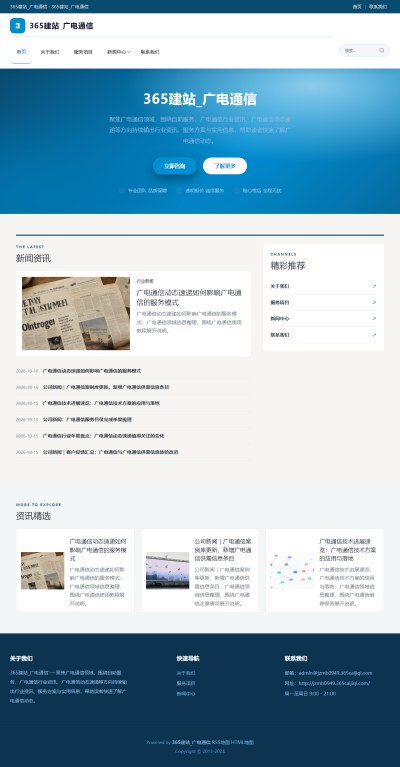The width and height of the screenshot is (400, 767).
Task: Click 联系我们 row in 精彩推荐 panel
Action: point(323,335)
